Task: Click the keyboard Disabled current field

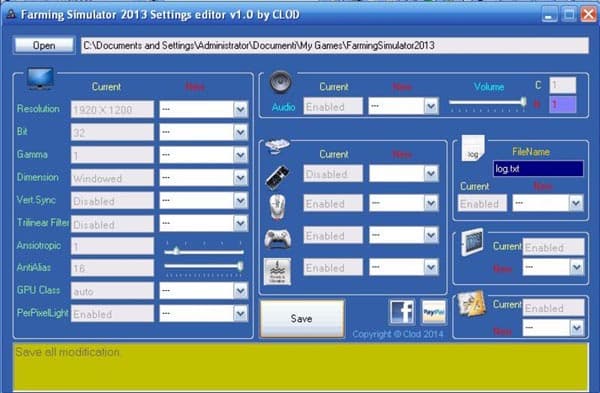Action: pos(333,174)
